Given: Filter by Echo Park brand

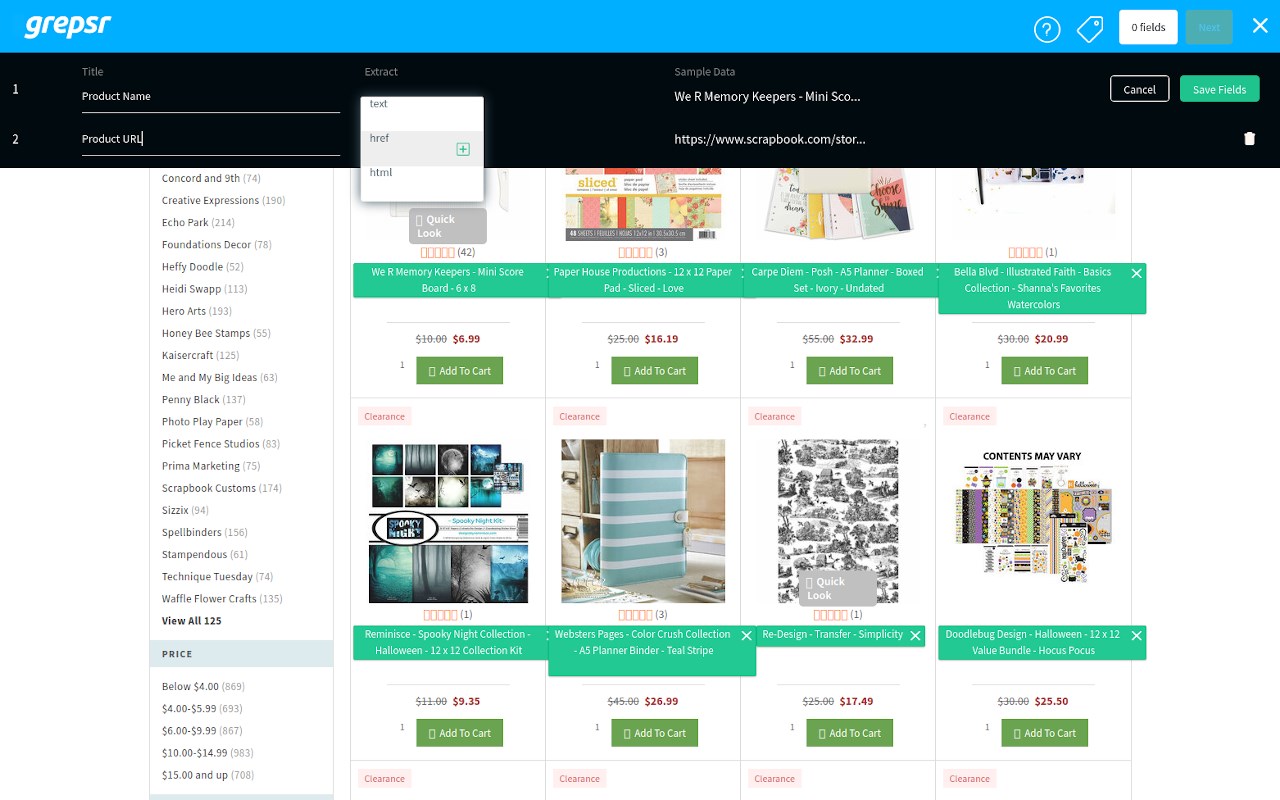Looking at the screenshot, I should 198,223.
